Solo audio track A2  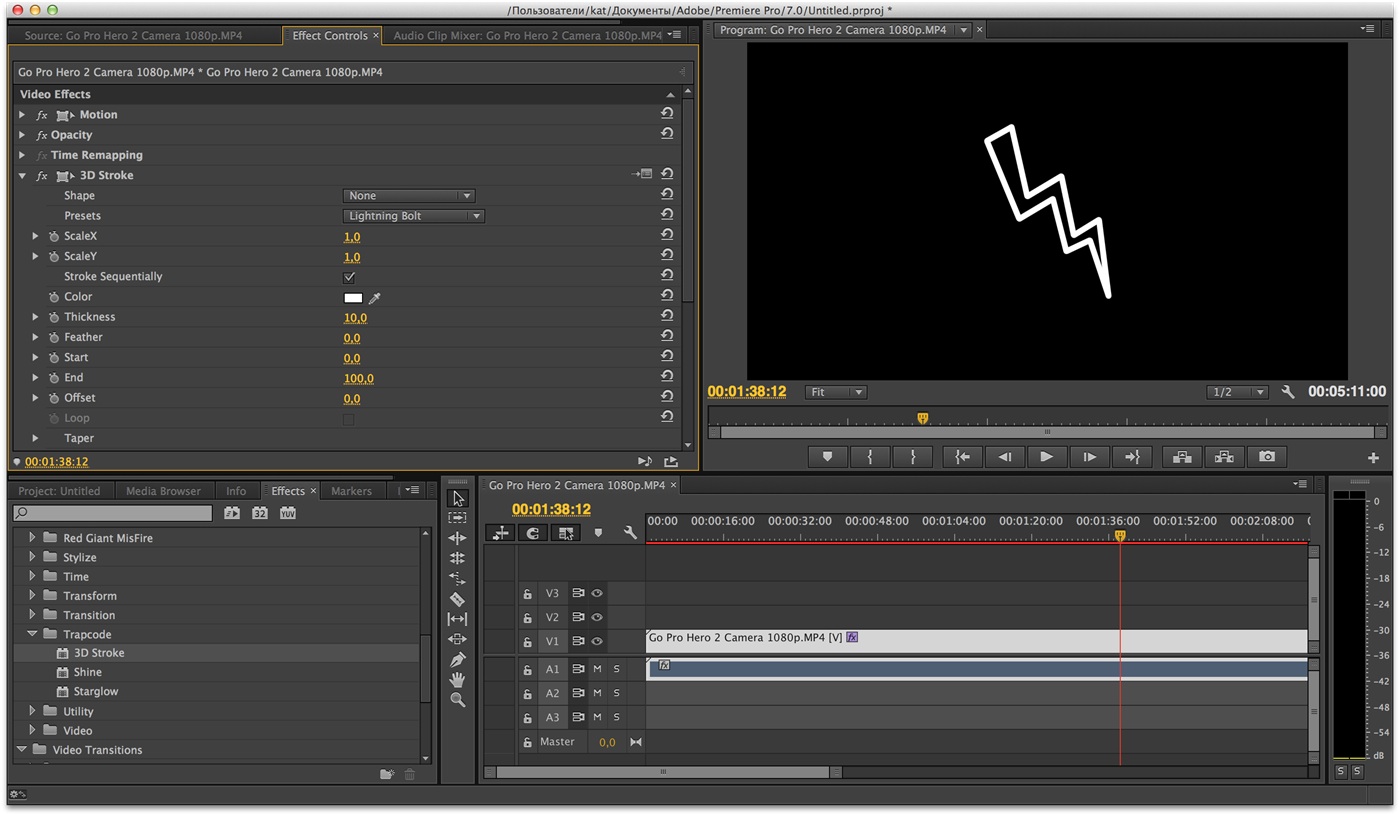pos(617,693)
